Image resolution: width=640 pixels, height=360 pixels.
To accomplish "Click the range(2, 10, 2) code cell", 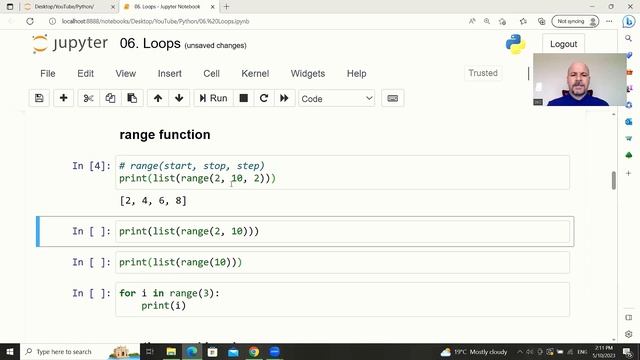I will [x=342, y=172].
